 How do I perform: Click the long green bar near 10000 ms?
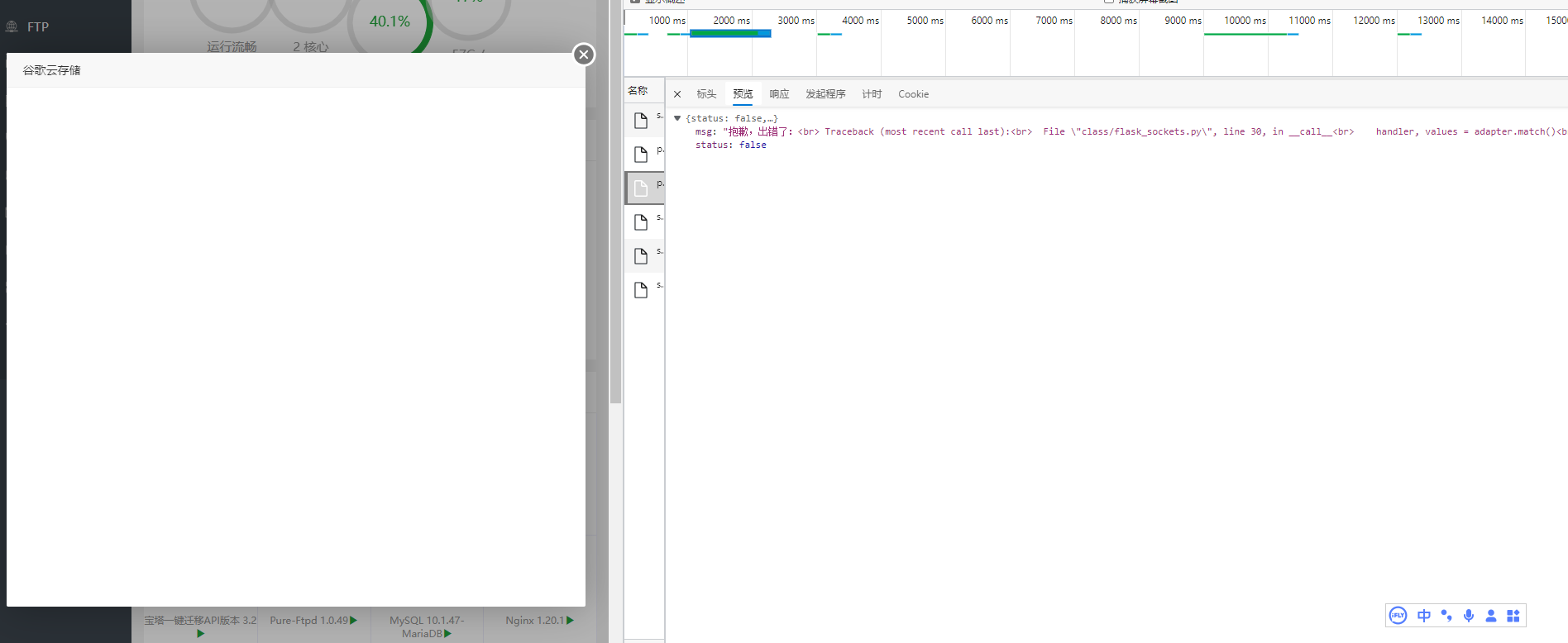[1245, 34]
